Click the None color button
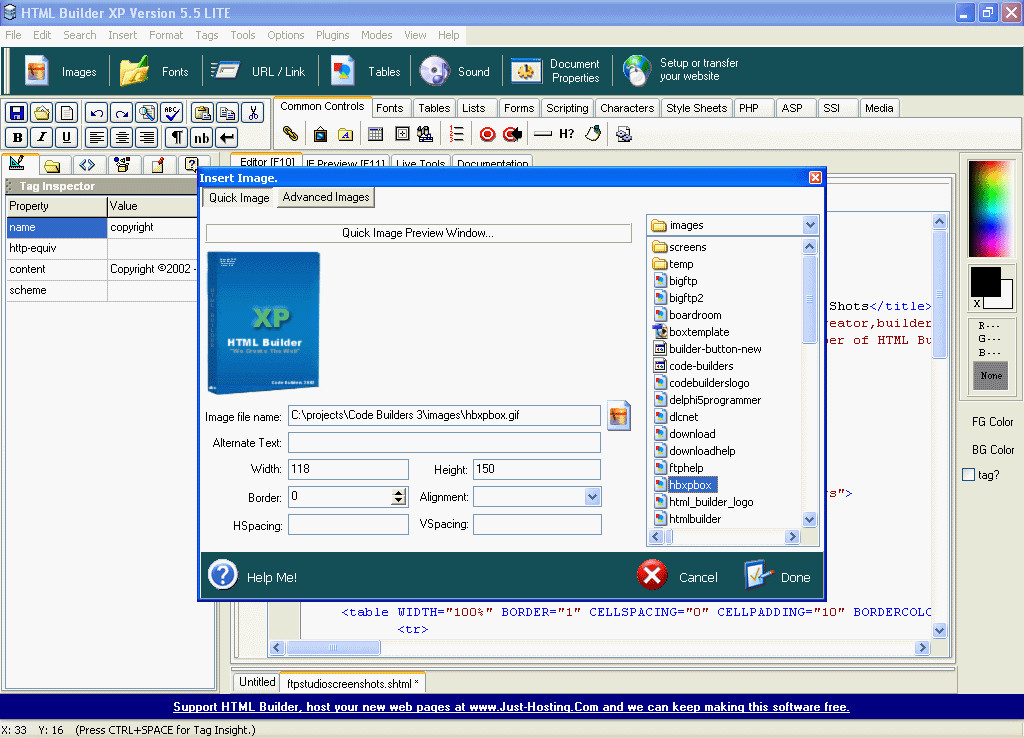Image resolution: width=1024 pixels, height=738 pixels. point(991,376)
